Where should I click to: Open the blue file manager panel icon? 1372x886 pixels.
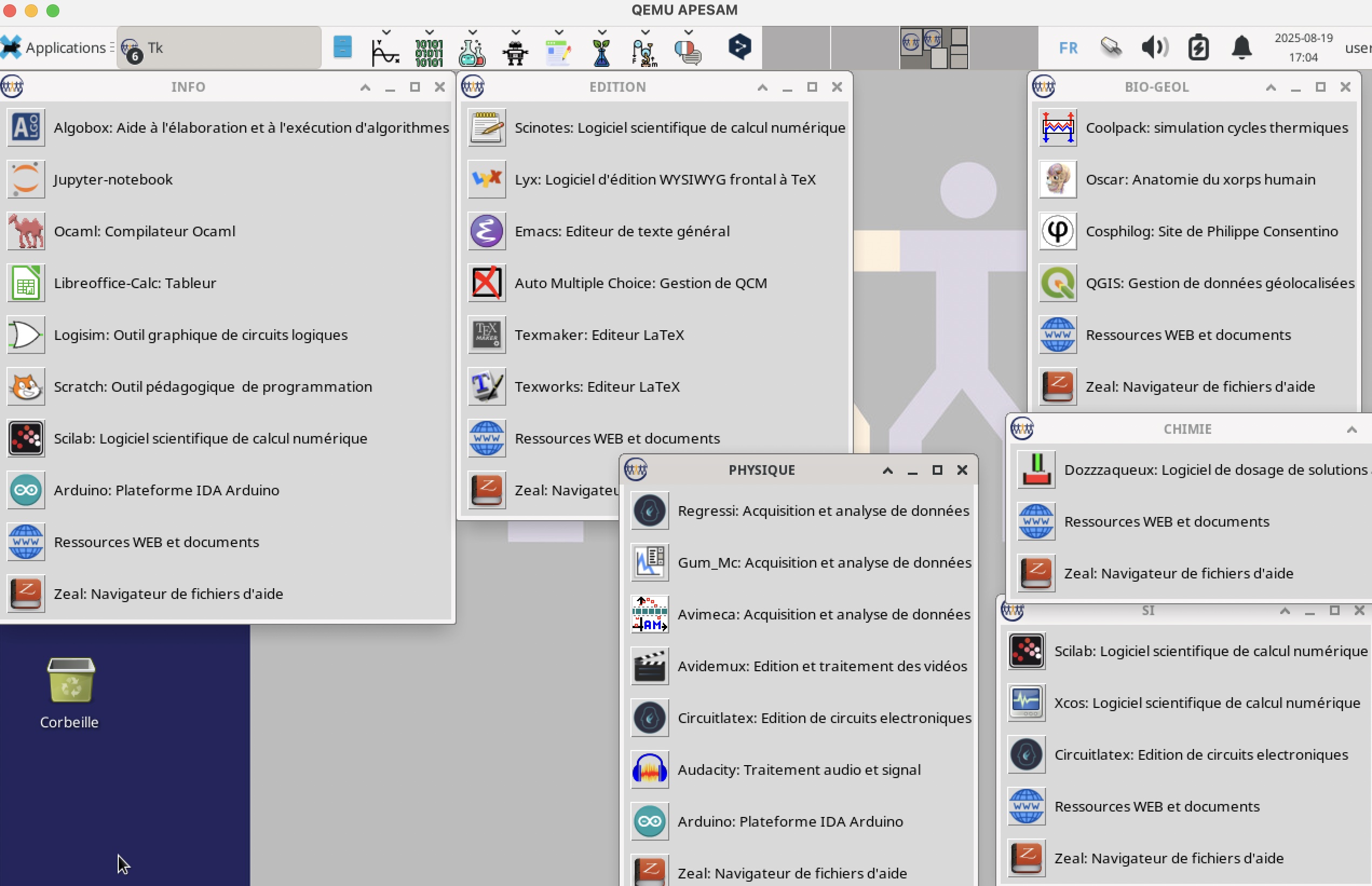[x=342, y=47]
